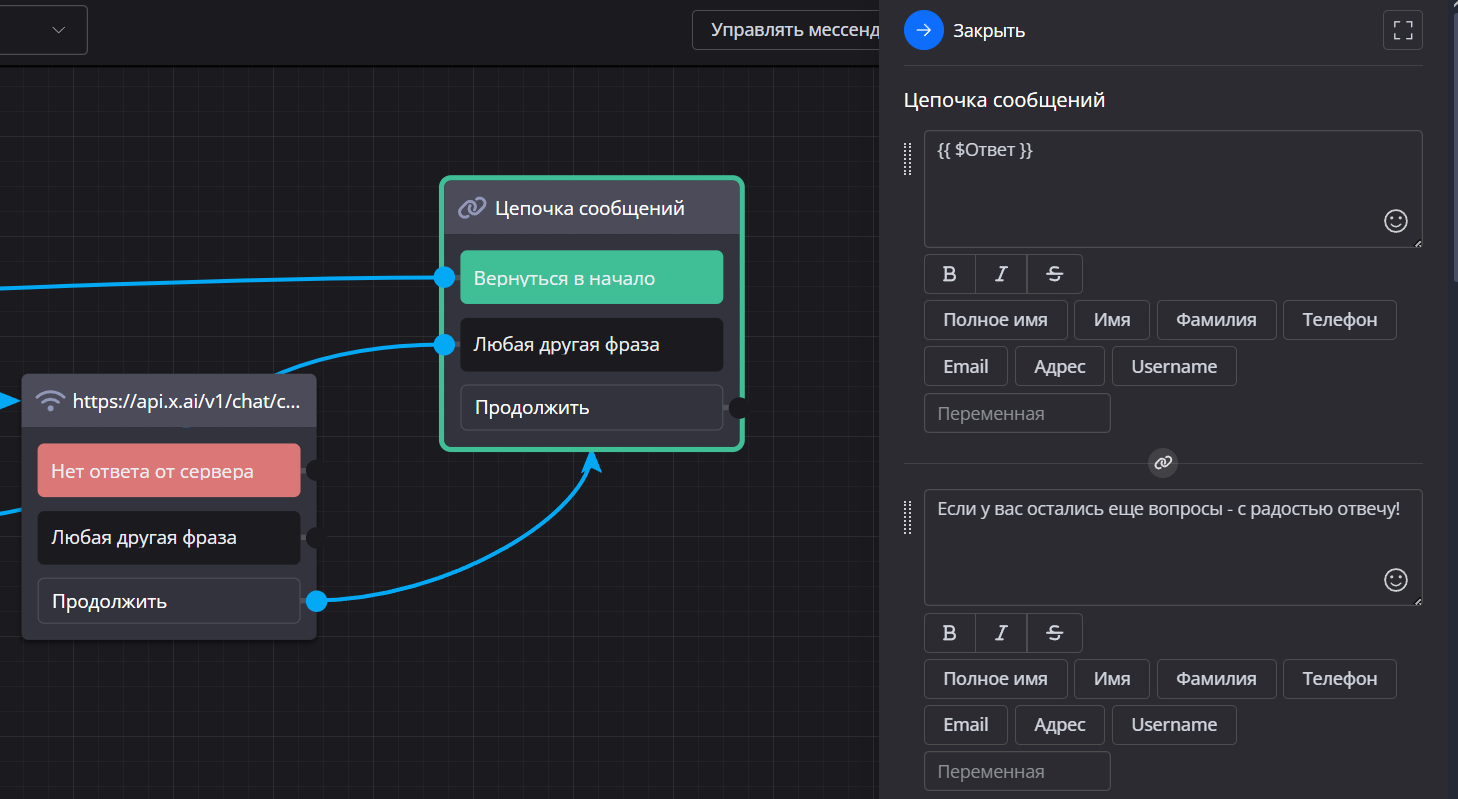Image resolution: width=1458 pixels, height=799 pixels.
Task: Click the fullscreen expand icon in panel
Action: (1402, 30)
